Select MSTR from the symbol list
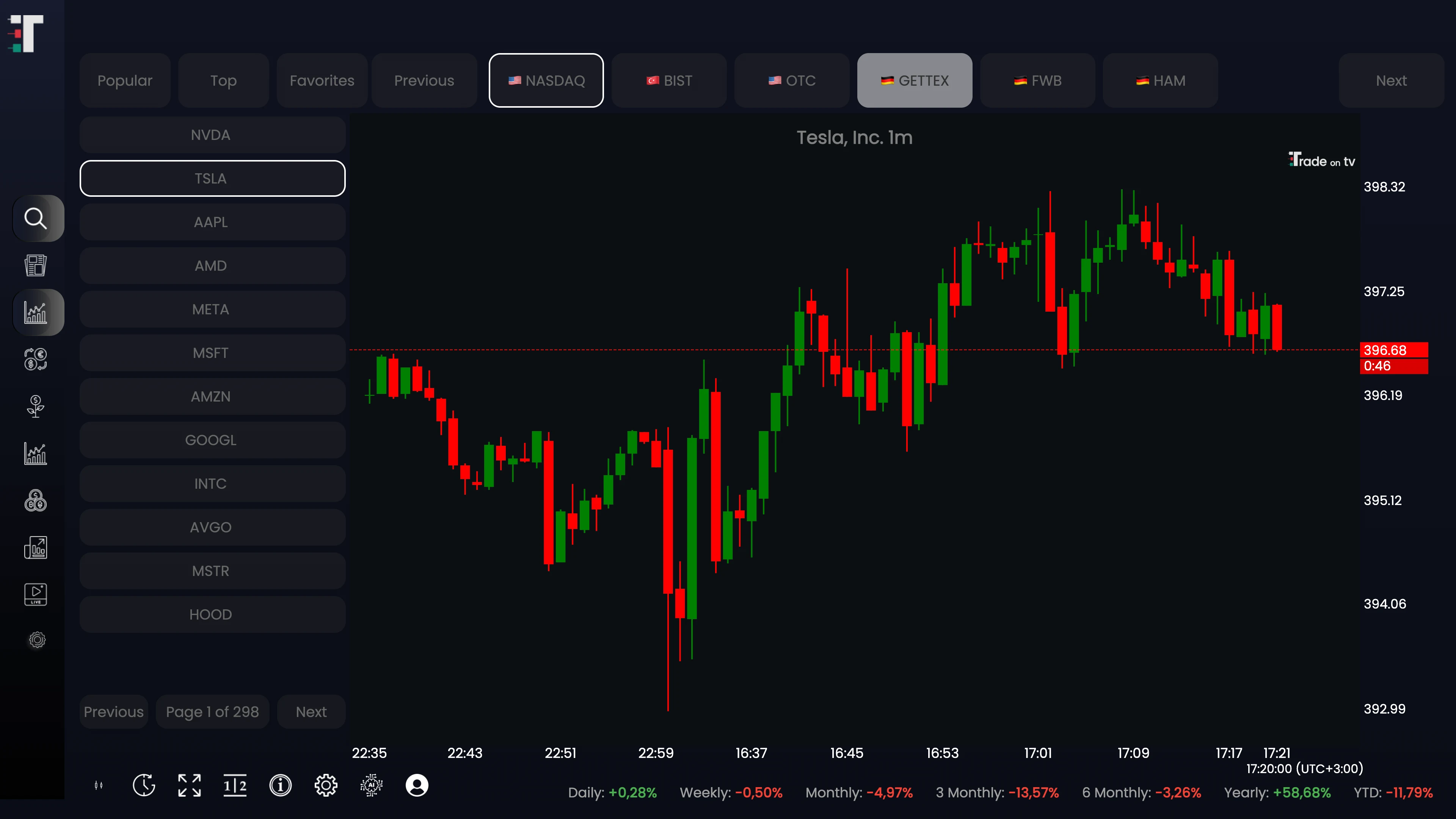 click(212, 571)
